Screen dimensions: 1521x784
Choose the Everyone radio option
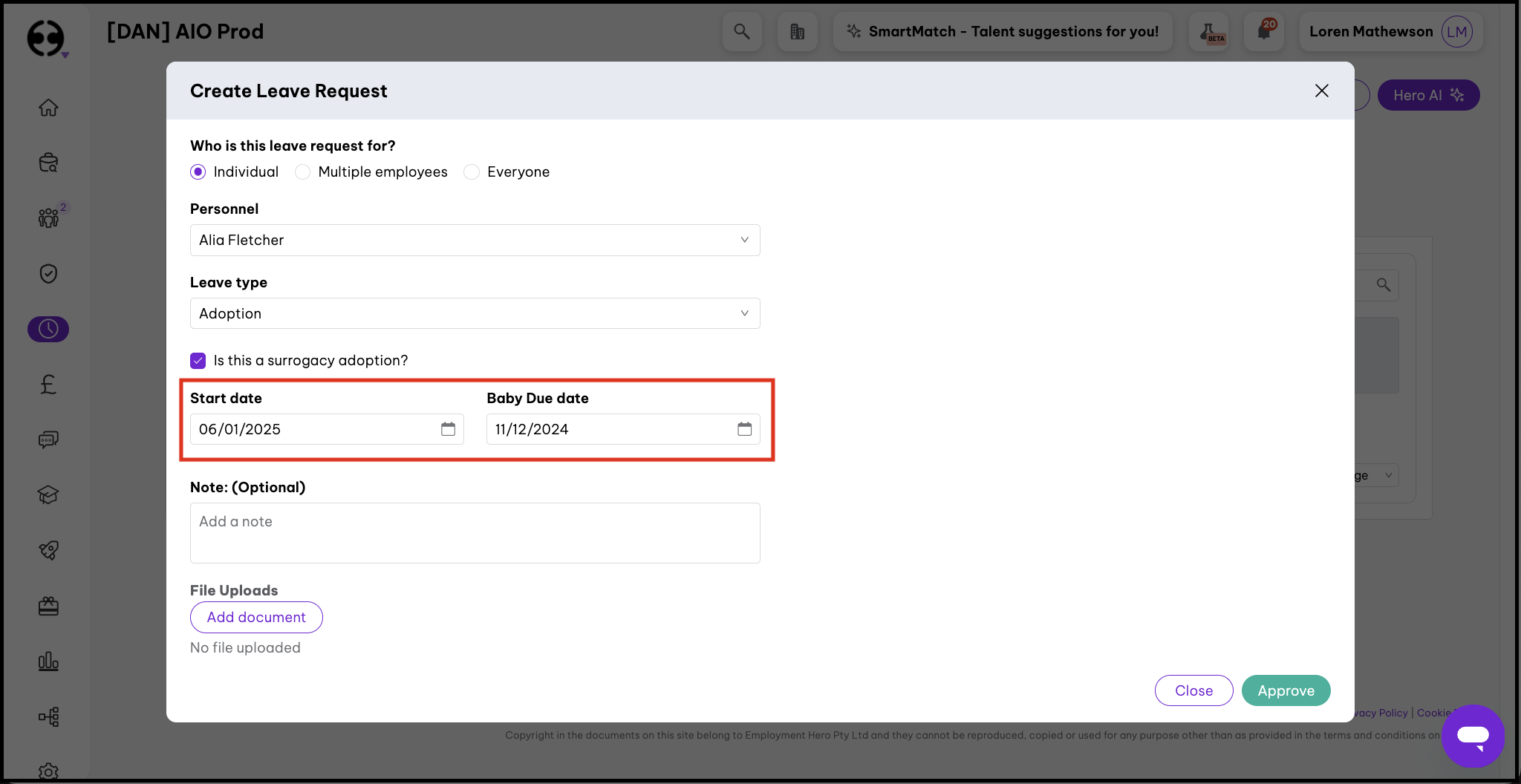pos(472,172)
